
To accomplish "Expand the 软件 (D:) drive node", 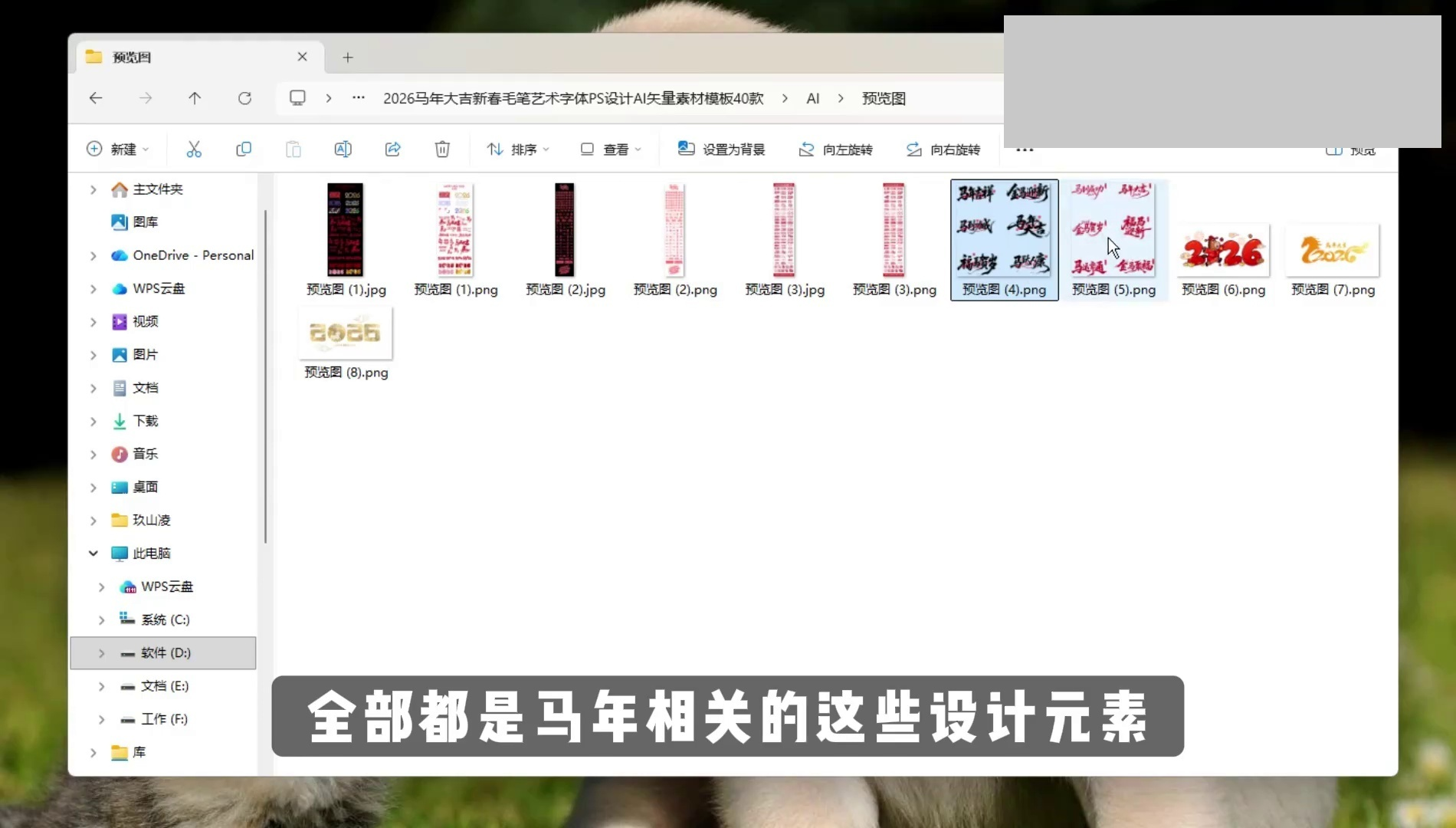I will (x=102, y=653).
